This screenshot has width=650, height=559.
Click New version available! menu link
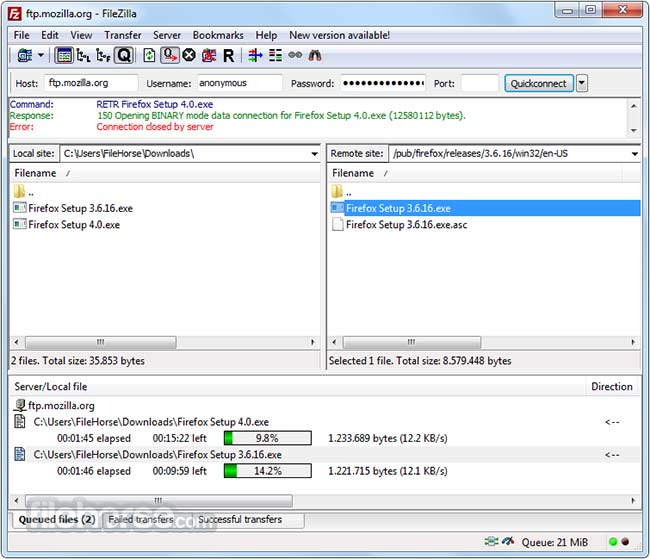click(x=339, y=35)
